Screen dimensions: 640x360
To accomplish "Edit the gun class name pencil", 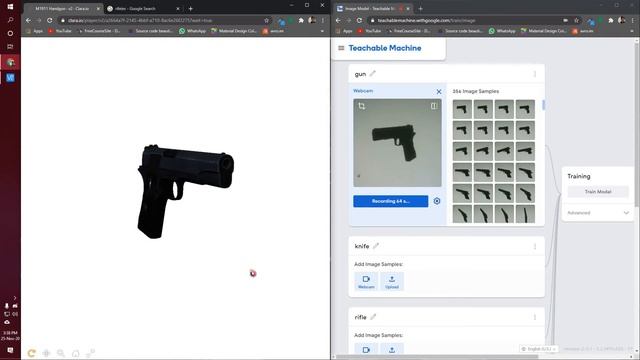I will tap(373, 73).
